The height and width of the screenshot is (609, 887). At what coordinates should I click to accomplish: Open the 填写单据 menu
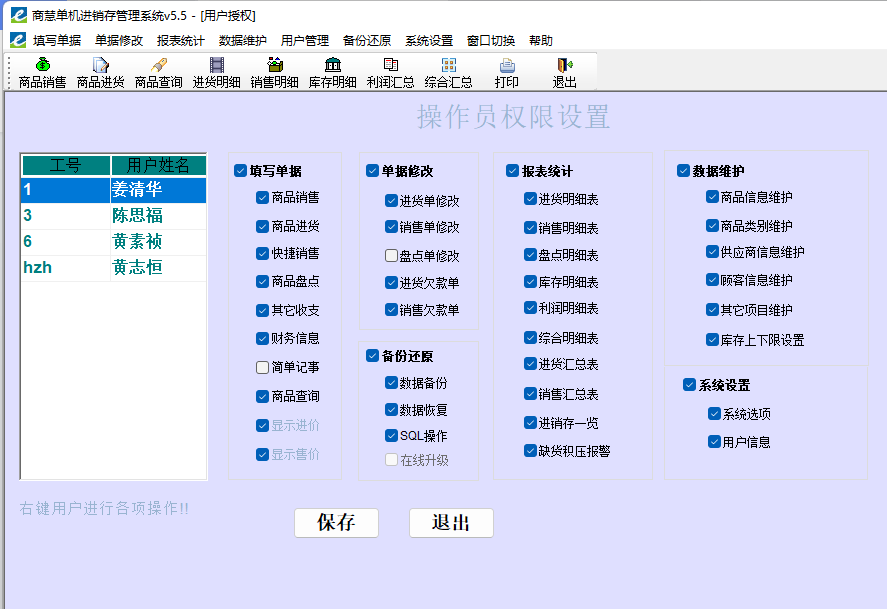tap(57, 41)
